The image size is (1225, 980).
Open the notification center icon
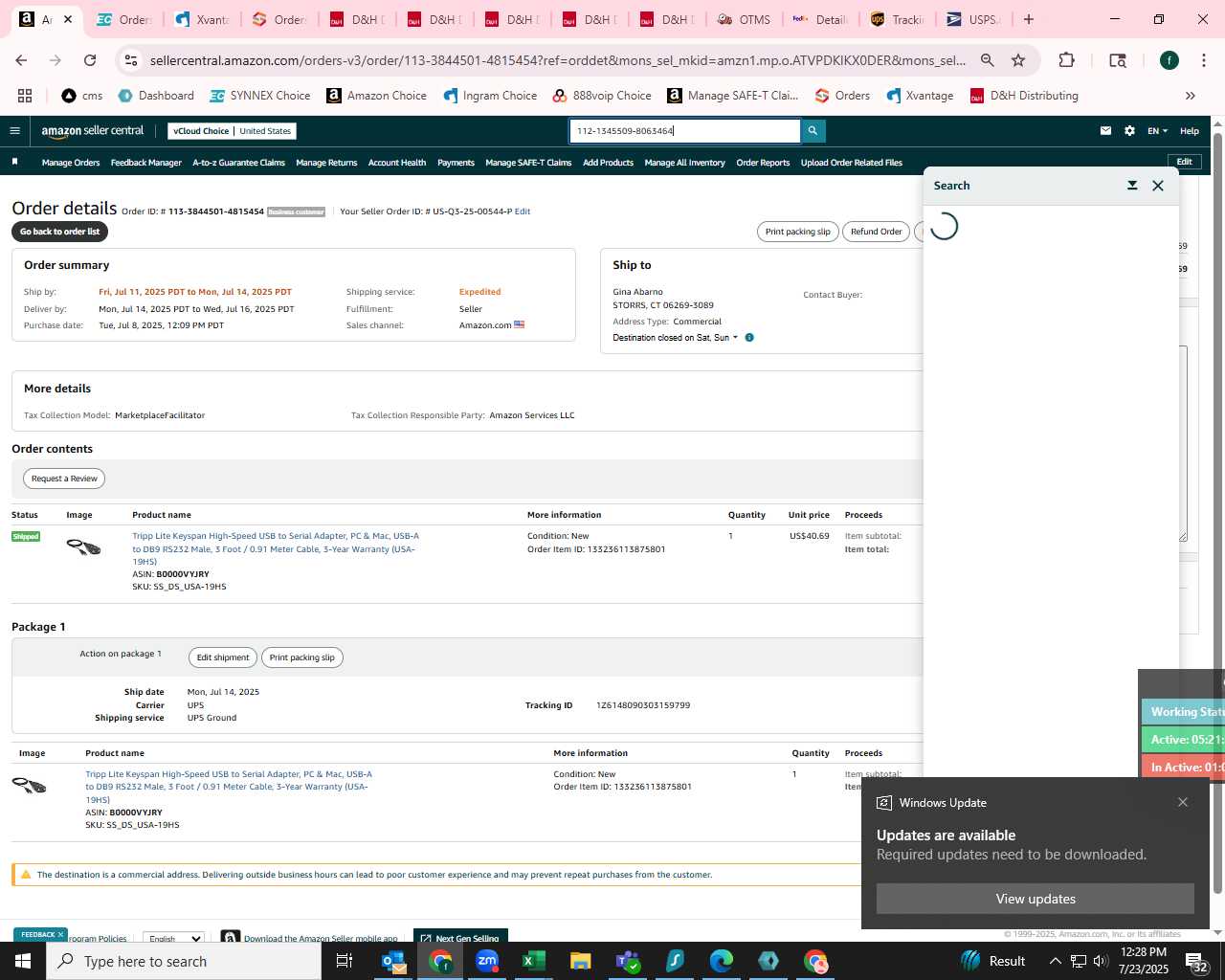point(1196,961)
